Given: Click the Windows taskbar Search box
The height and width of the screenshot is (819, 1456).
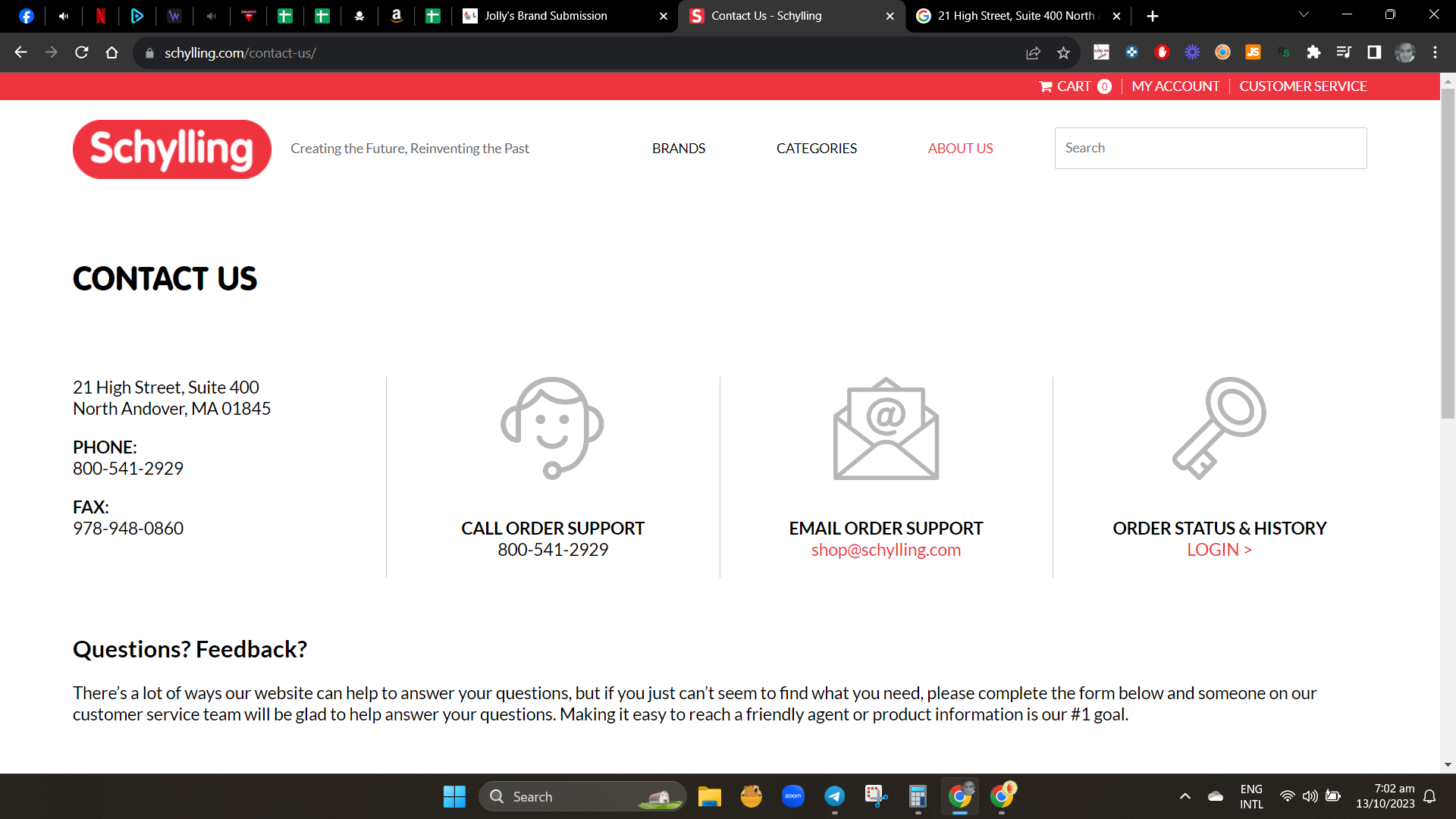Looking at the screenshot, I should tap(582, 796).
